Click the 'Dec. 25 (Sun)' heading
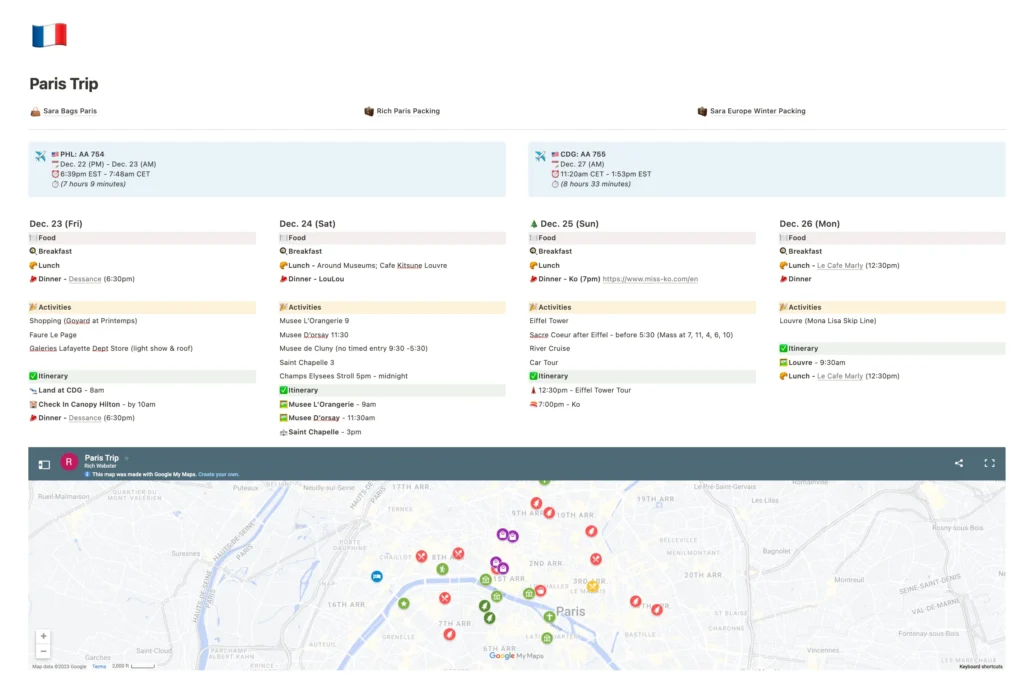Image resolution: width=1024 pixels, height=681 pixels. pos(569,224)
